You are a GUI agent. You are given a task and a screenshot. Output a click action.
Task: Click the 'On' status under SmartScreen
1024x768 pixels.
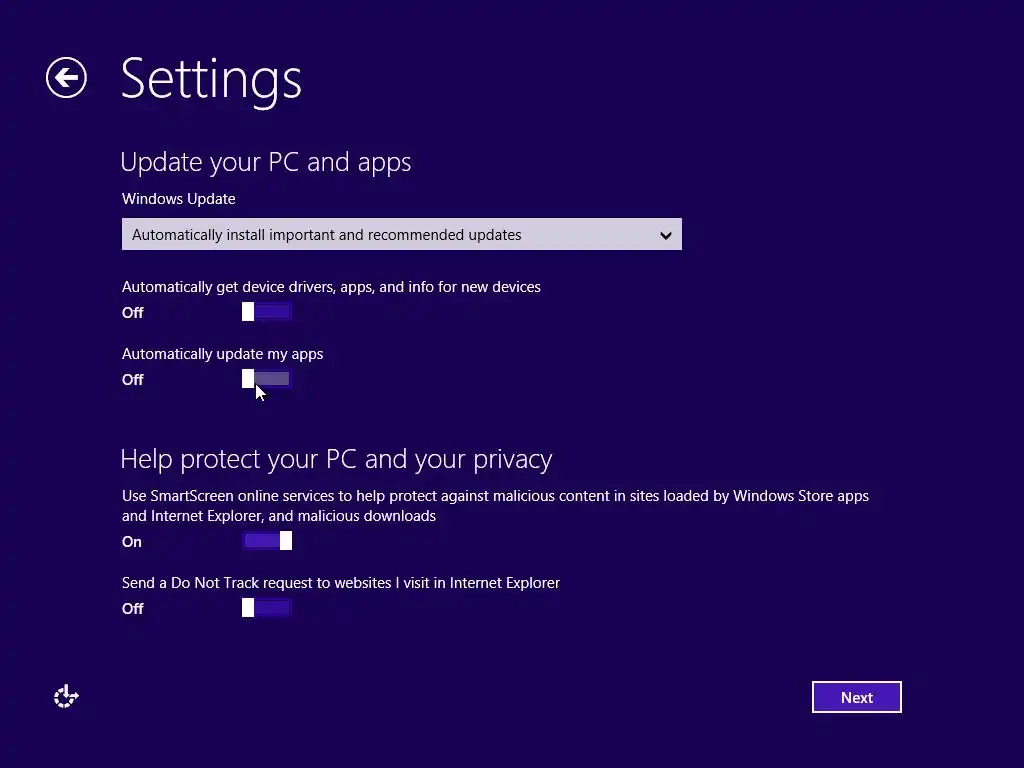[x=132, y=541]
